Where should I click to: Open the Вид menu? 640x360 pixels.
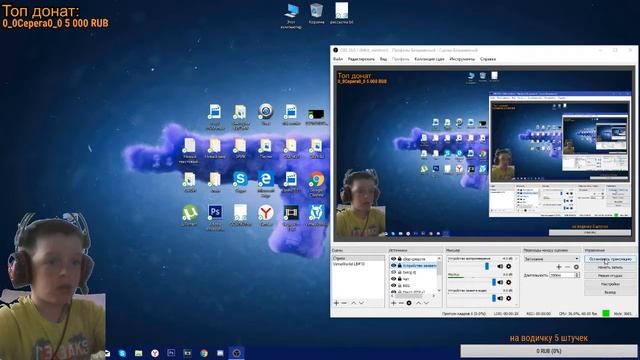click(383, 59)
